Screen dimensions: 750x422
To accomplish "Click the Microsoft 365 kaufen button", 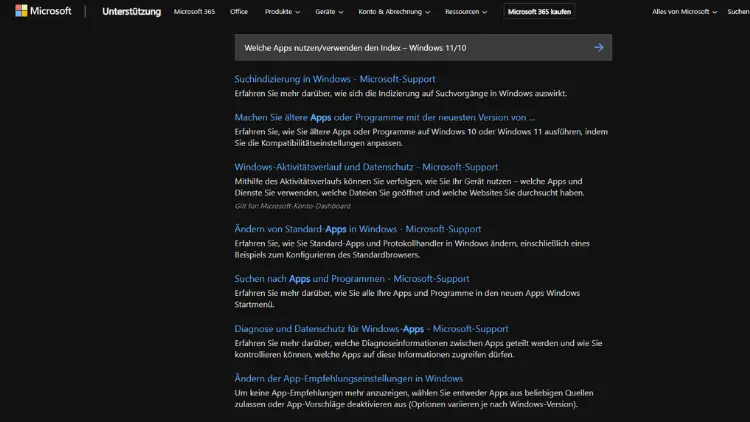I will pos(539,11).
